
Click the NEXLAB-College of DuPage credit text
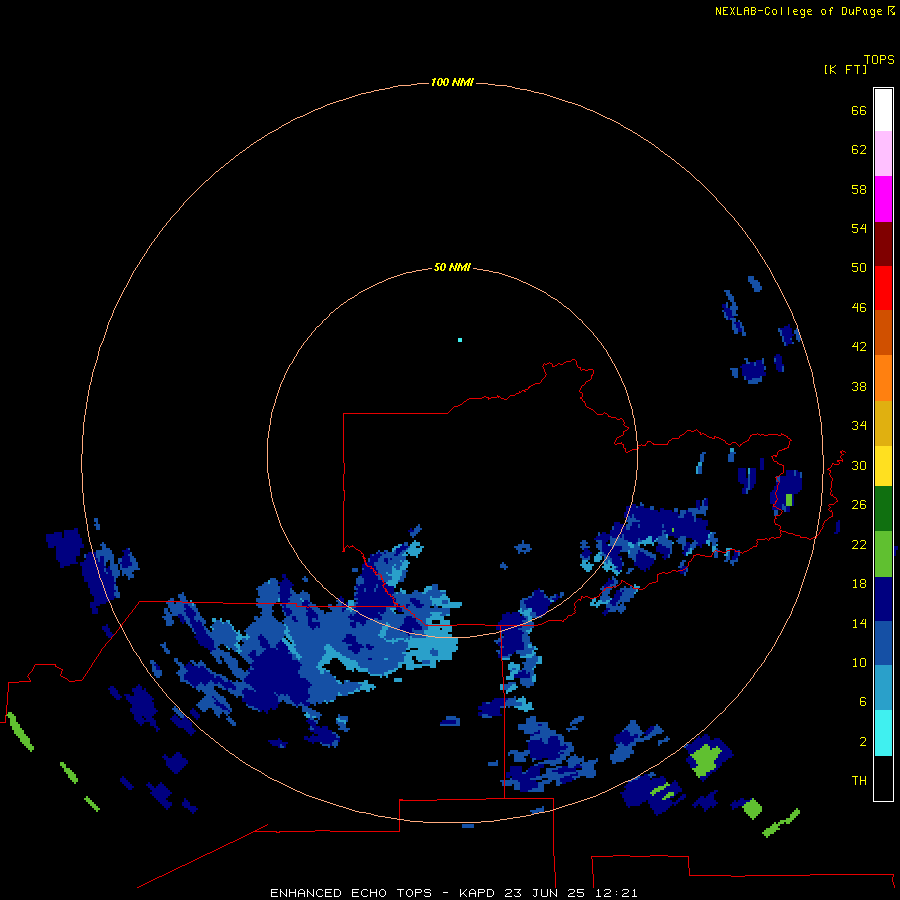798,11
